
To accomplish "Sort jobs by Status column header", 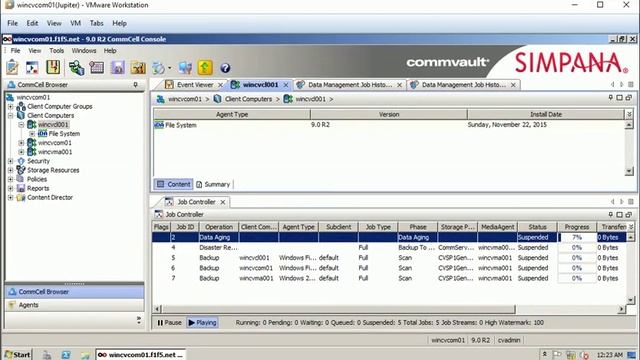I will (x=537, y=227).
